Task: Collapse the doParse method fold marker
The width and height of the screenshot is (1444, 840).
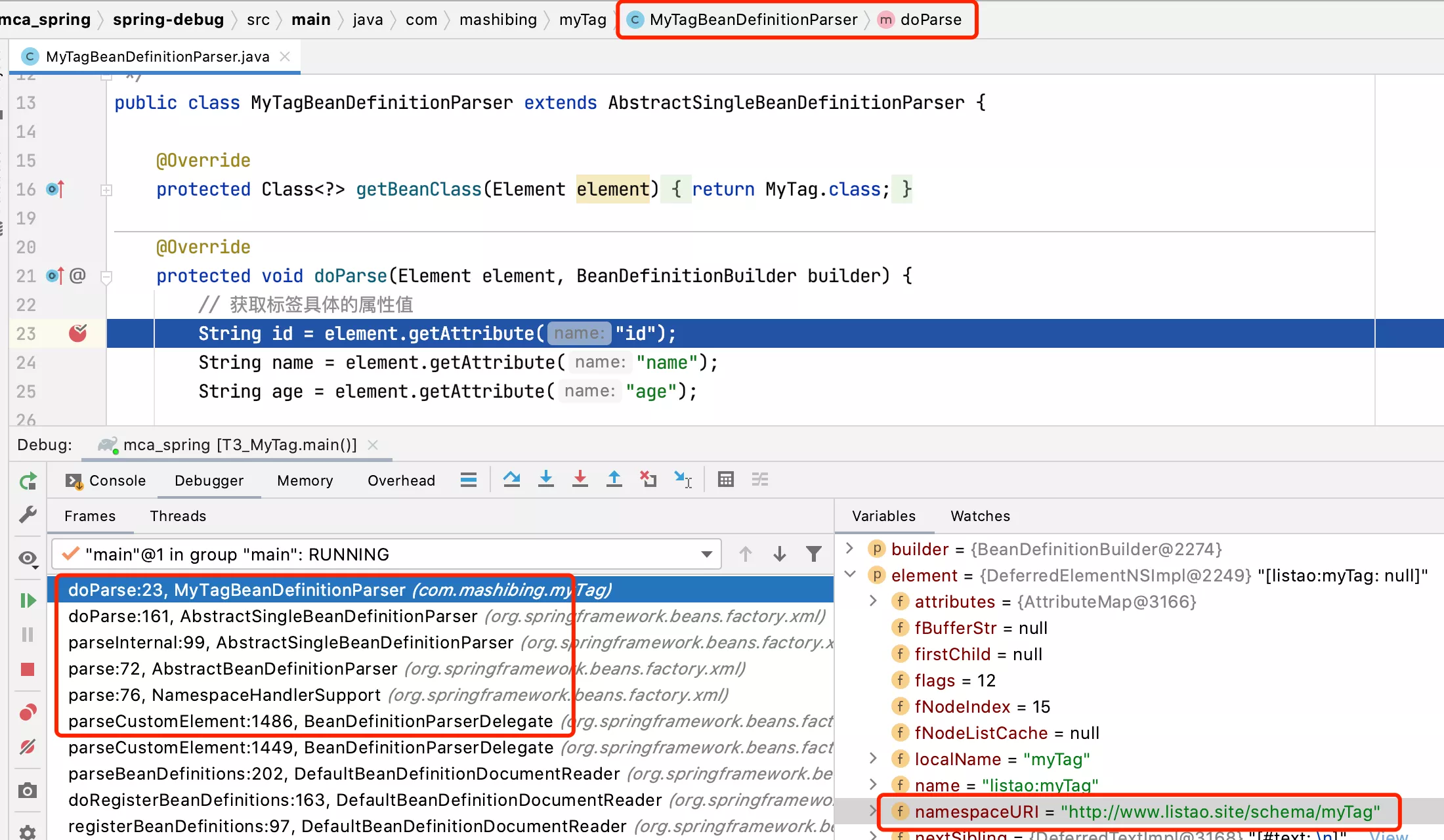Action: (106, 277)
